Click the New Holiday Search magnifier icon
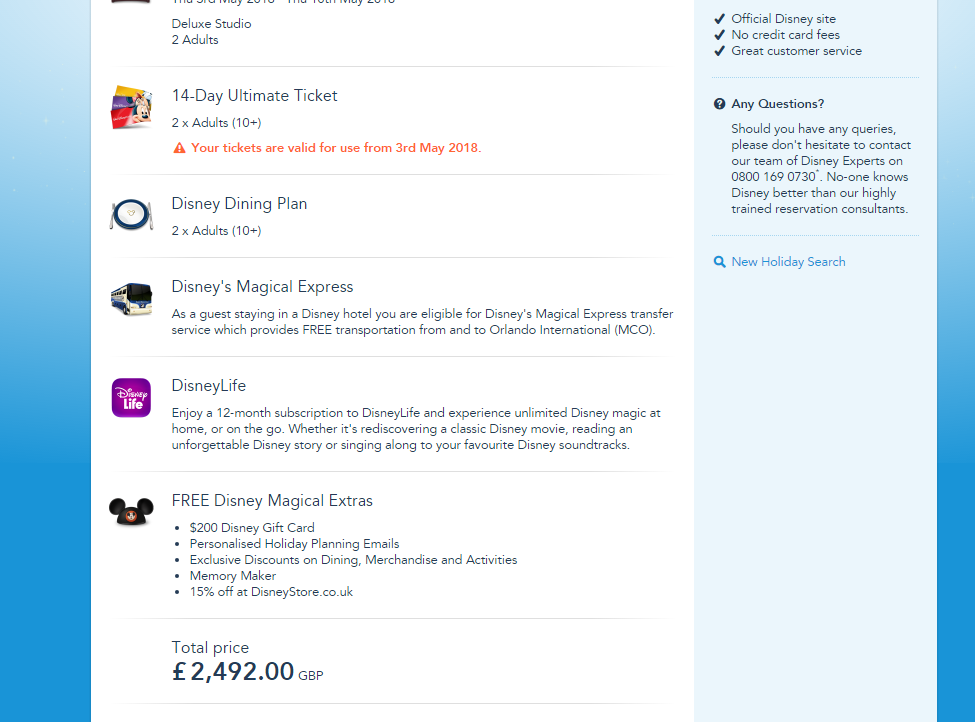Viewport: 975px width, 722px height. 720,262
